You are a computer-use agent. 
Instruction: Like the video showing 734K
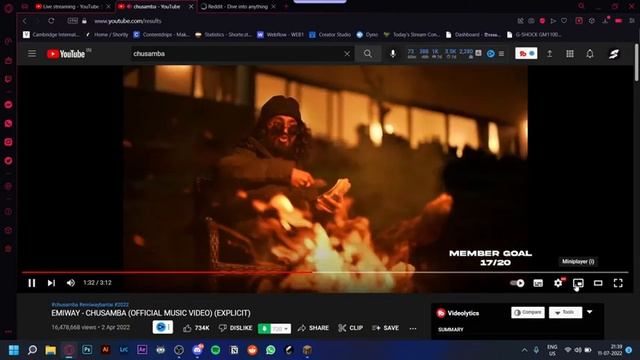tap(196, 328)
